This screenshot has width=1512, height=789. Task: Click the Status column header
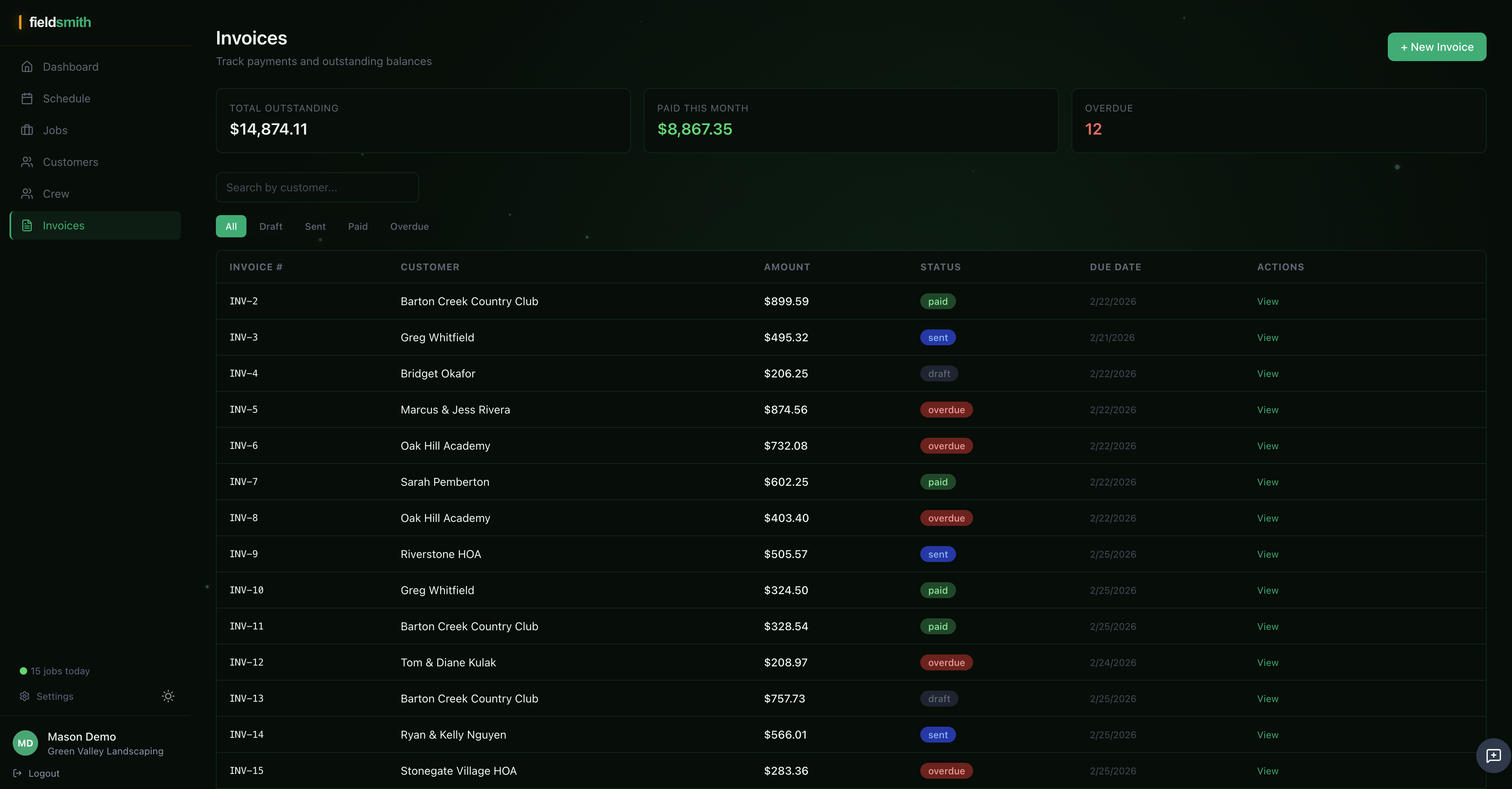940,267
